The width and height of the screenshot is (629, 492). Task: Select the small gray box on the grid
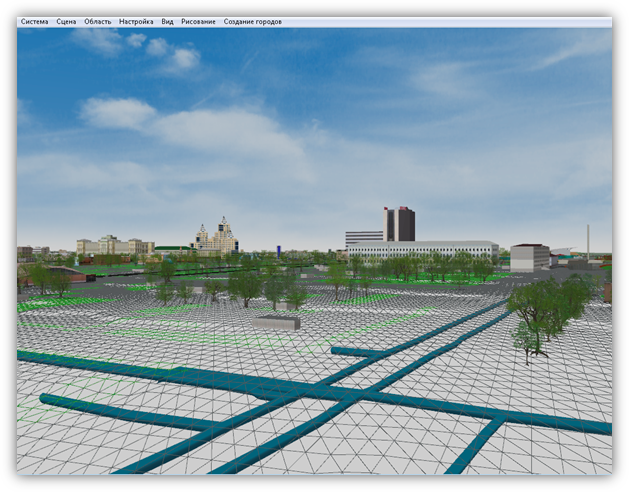click(x=276, y=323)
